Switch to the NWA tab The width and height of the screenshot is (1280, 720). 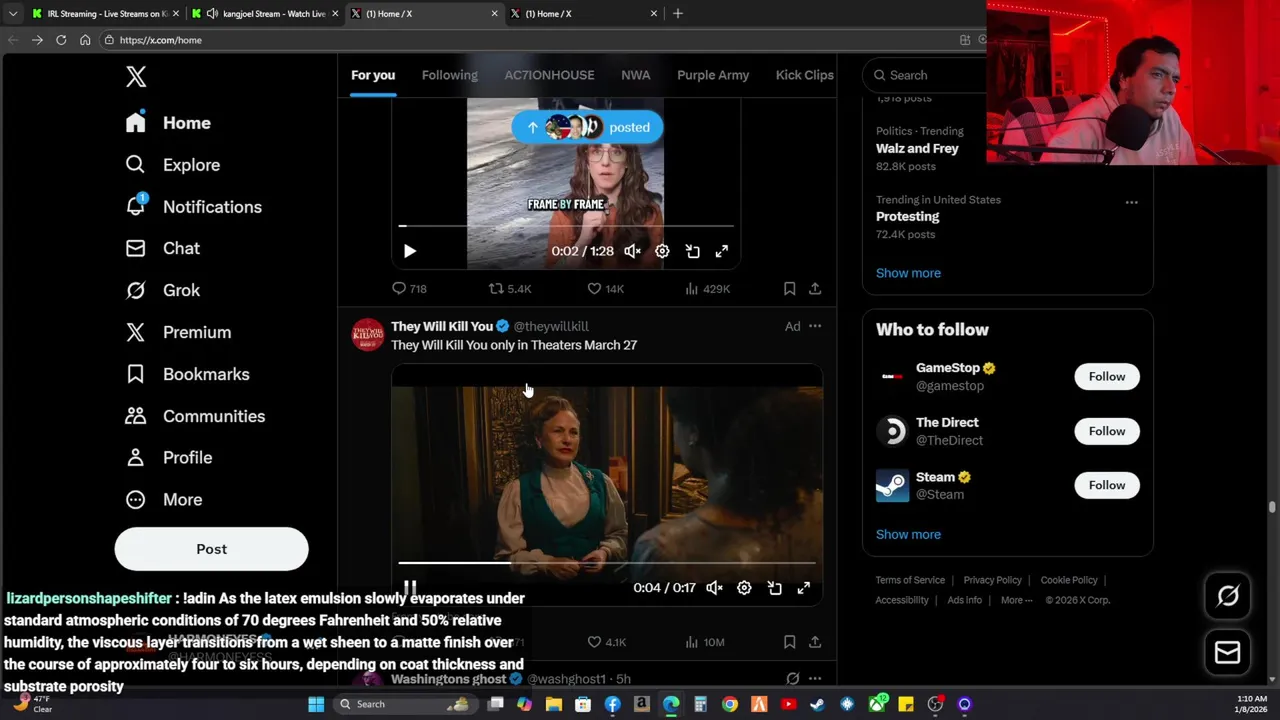point(635,75)
